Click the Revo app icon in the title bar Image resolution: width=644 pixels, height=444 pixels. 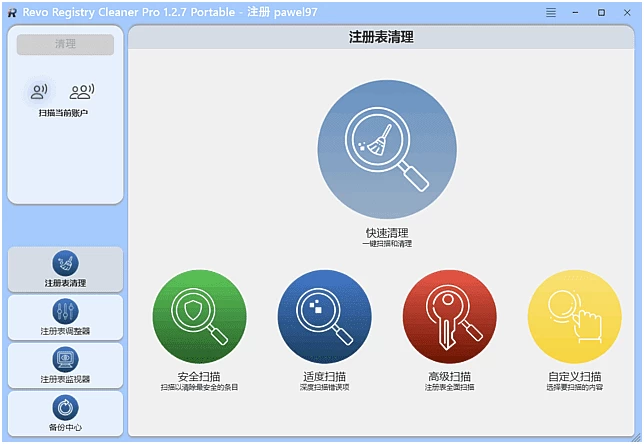point(11,12)
